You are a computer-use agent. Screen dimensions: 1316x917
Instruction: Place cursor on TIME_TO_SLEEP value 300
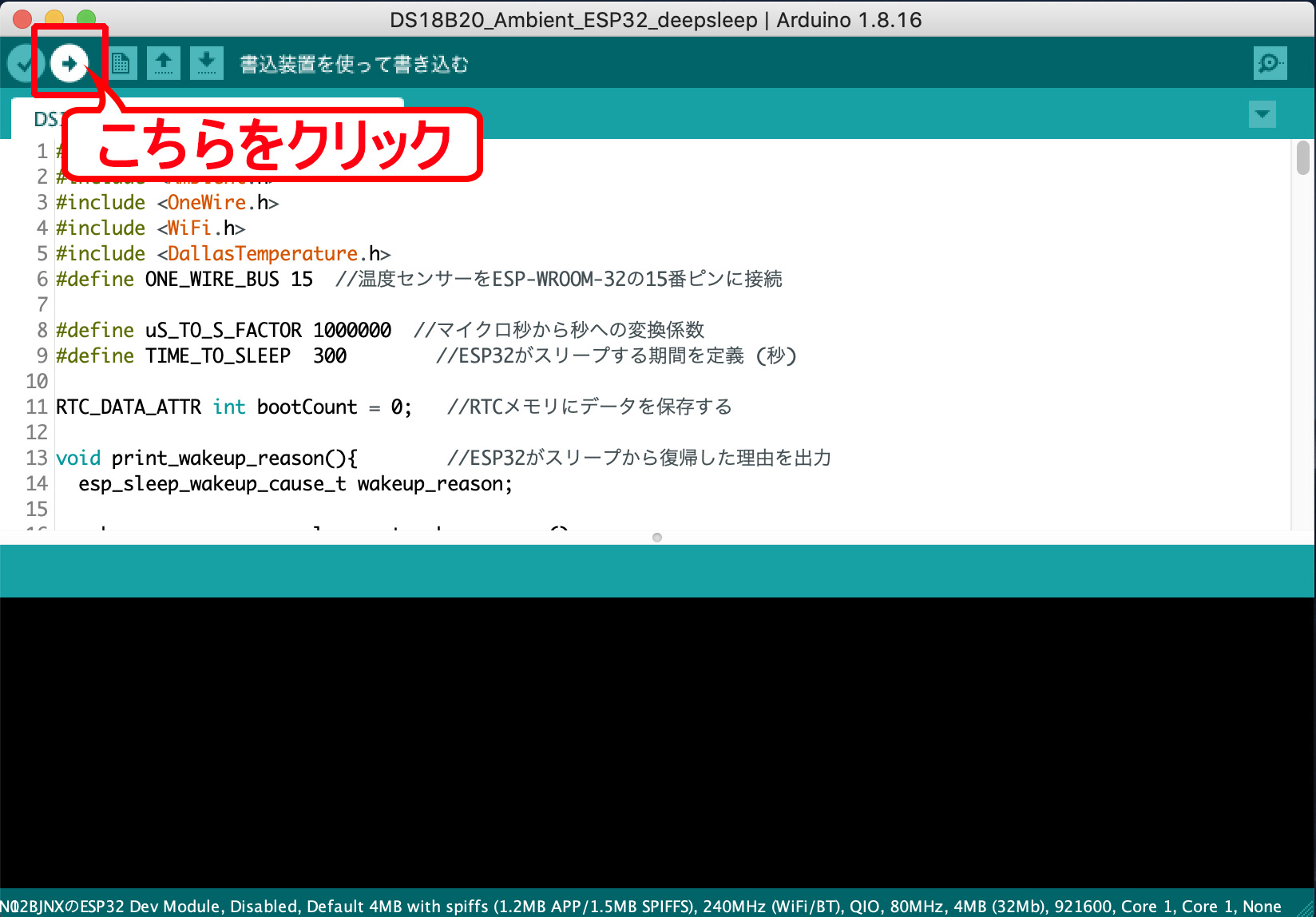(329, 355)
